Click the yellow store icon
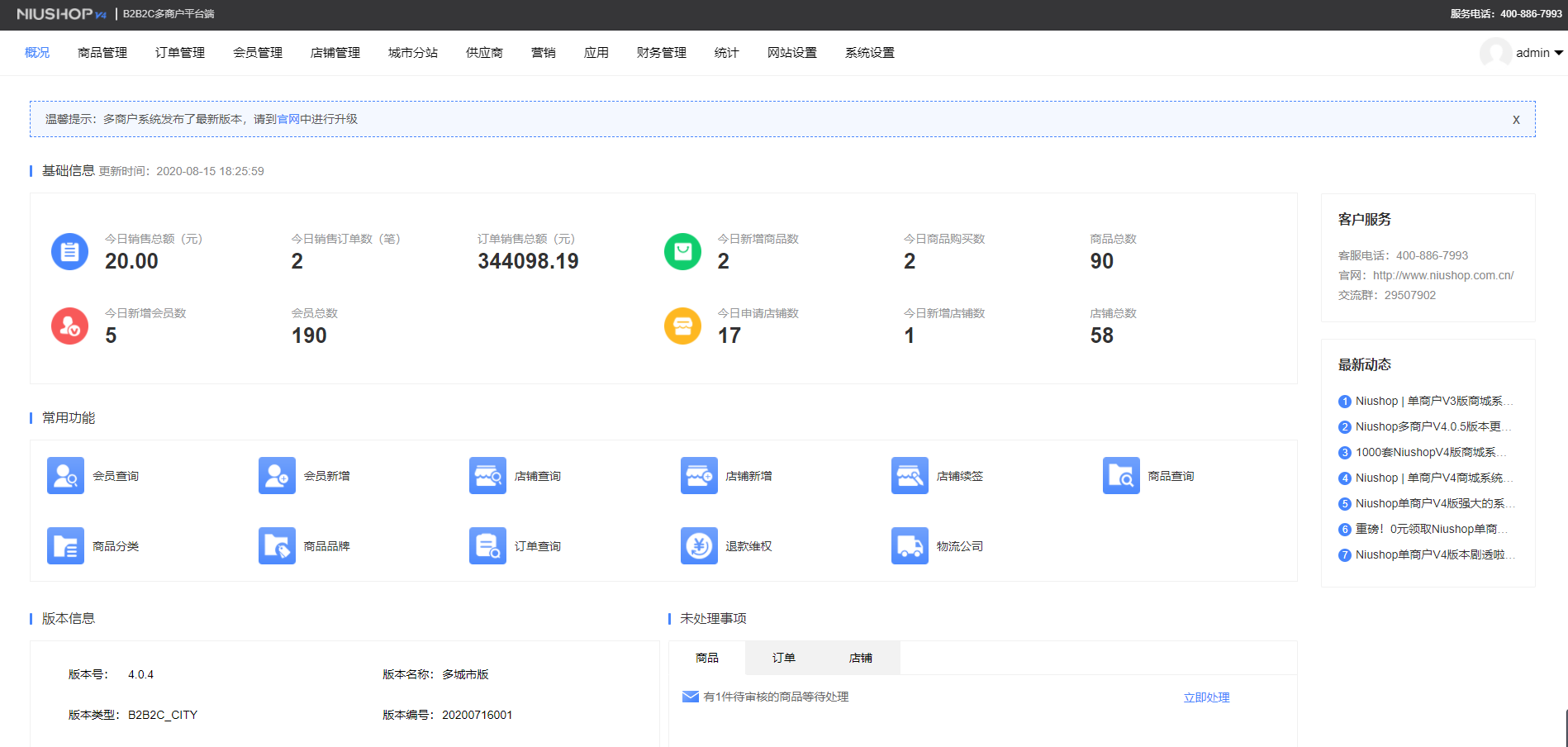1568x747 pixels. click(682, 326)
